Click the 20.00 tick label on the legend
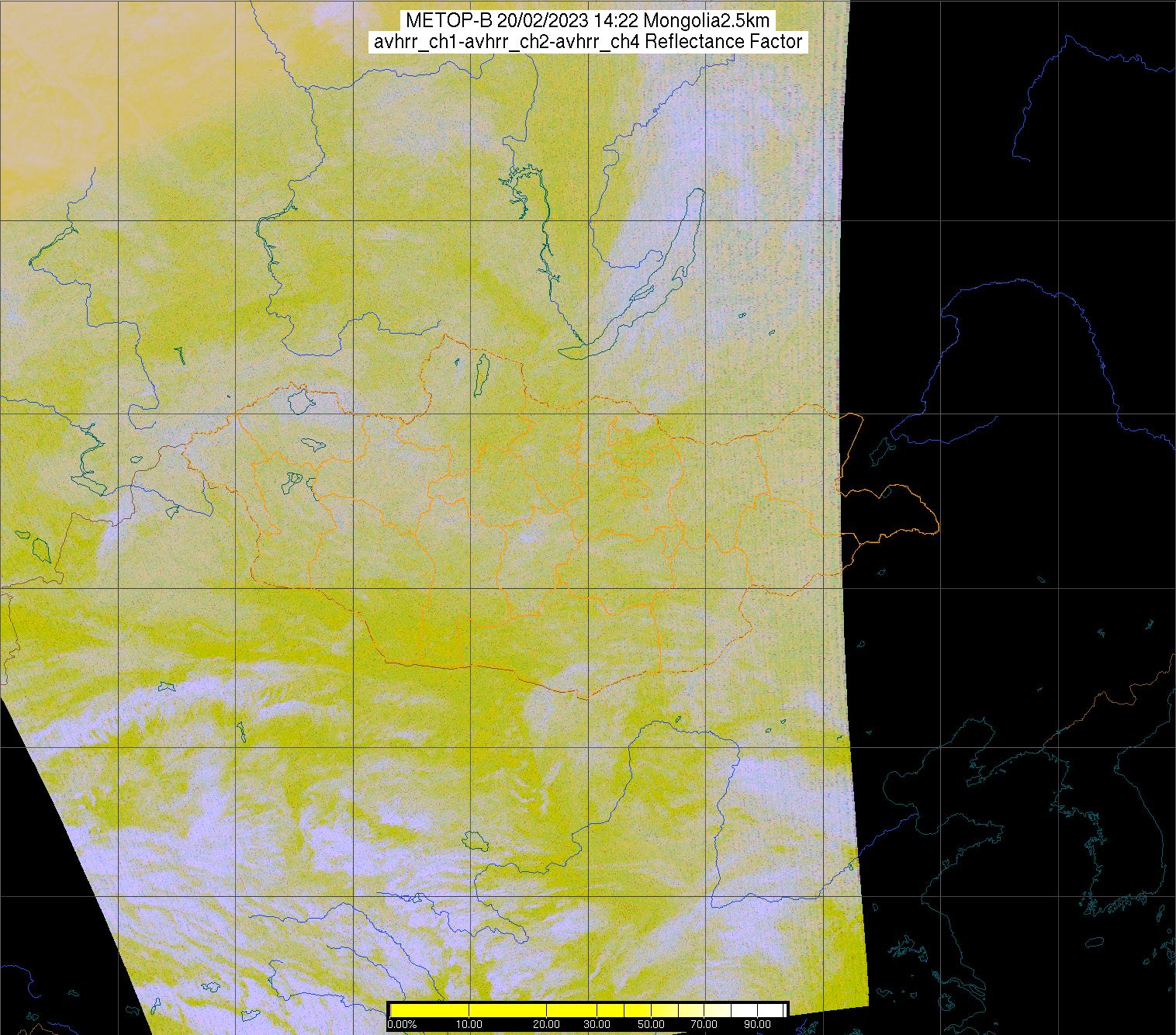This screenshot has width=1176, height=1035. pos(547,1024)
